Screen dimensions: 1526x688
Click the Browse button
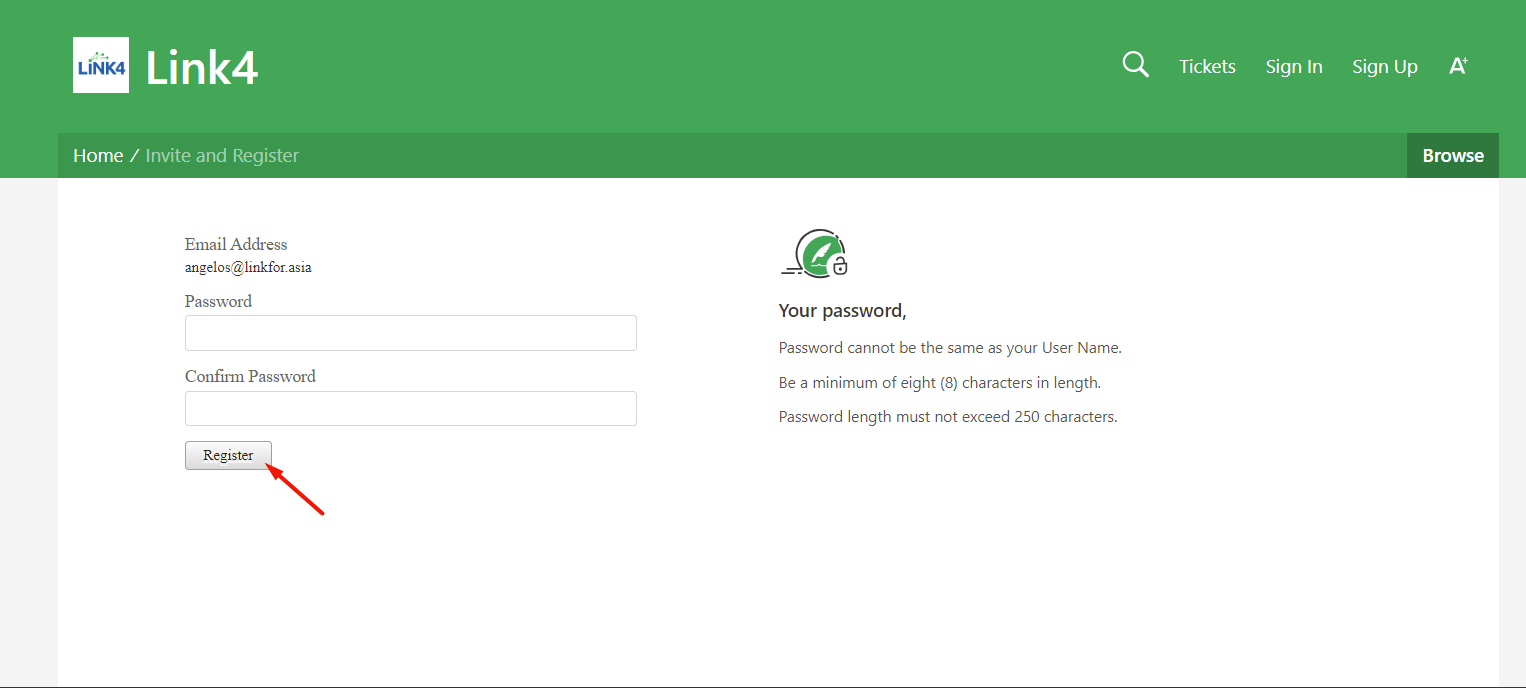click(x=1453, y=155)
